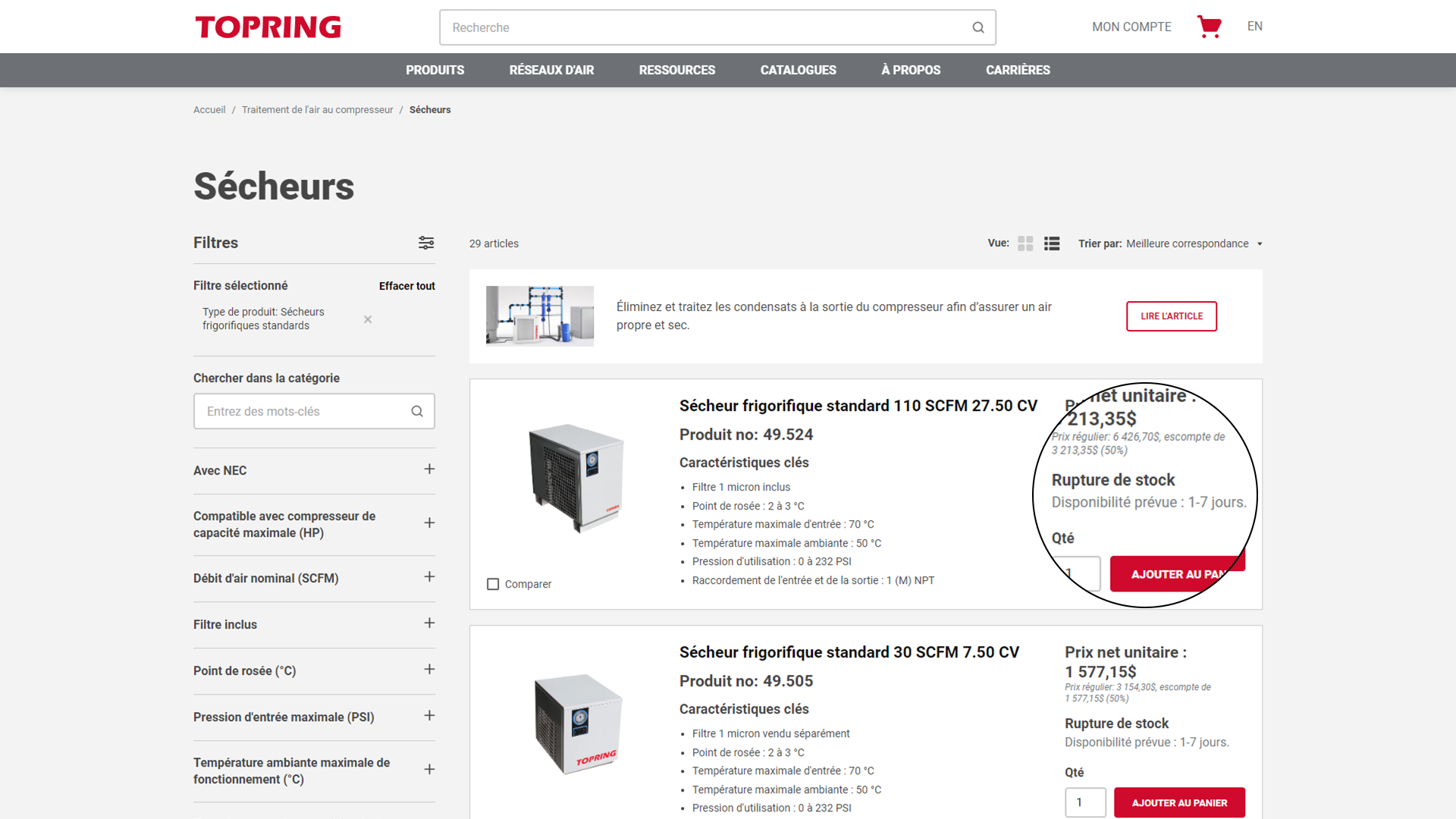
Task: Click the search magnifier in the top bar
Action: [978, 27]
